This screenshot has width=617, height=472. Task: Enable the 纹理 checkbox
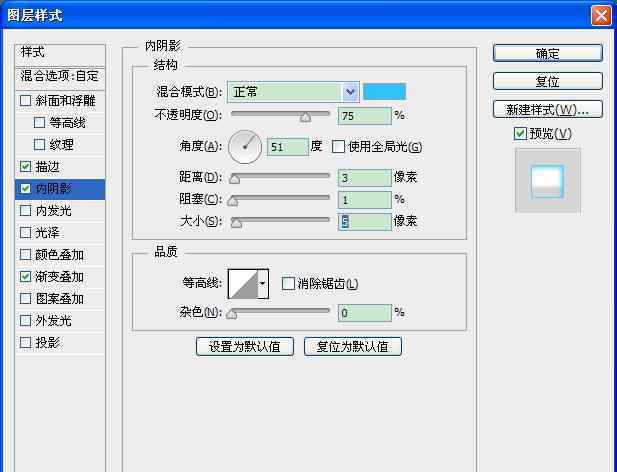[39, 145]
